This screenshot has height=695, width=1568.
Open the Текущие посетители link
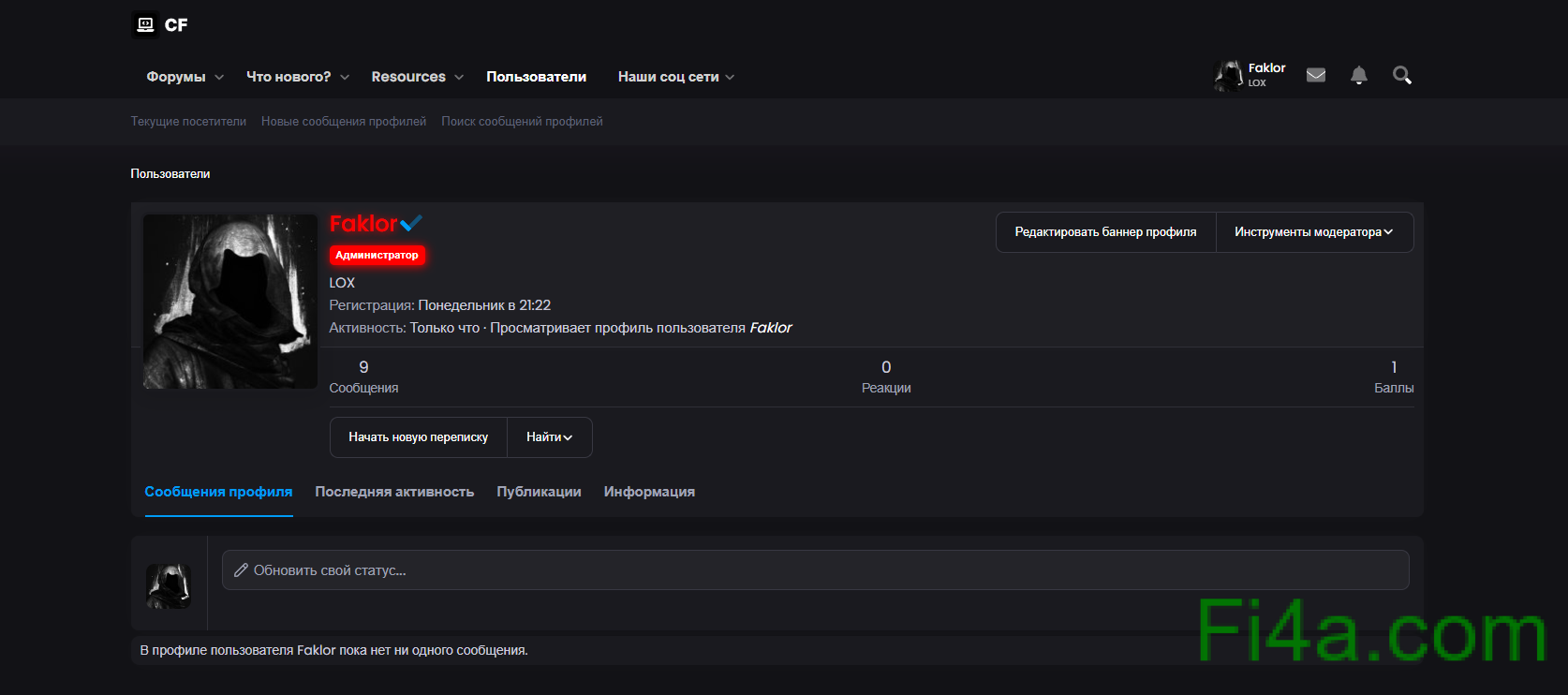point(188,122)
